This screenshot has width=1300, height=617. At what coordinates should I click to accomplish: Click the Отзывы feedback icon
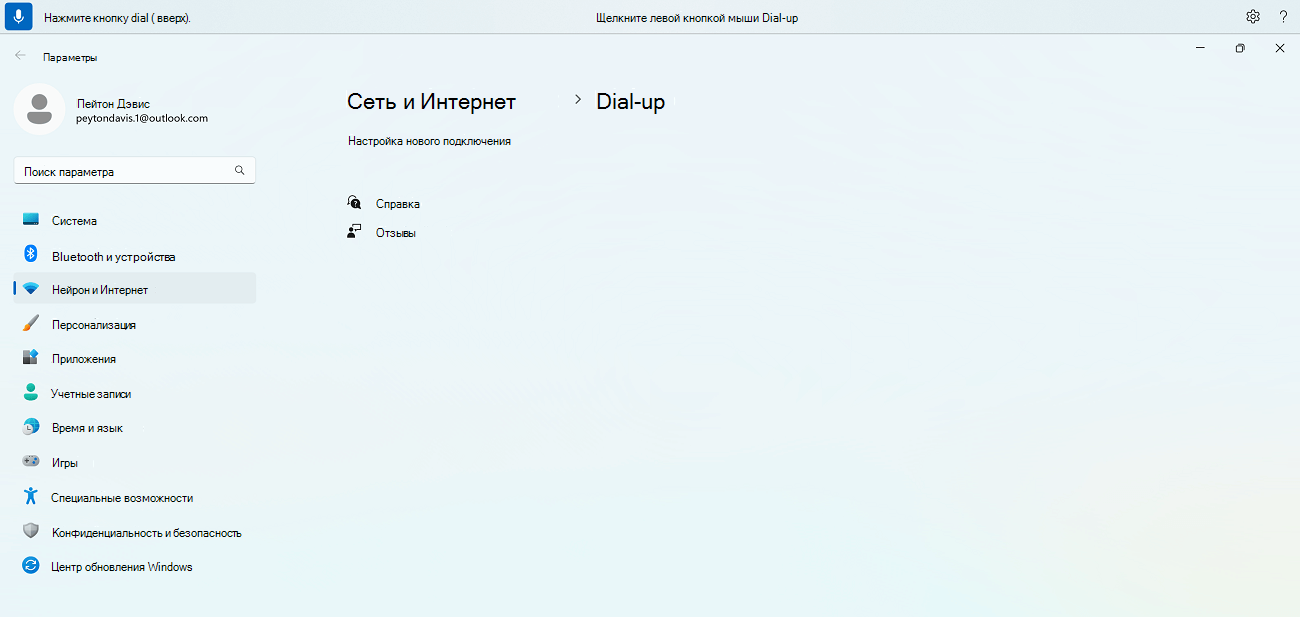[x=354, y=232]
